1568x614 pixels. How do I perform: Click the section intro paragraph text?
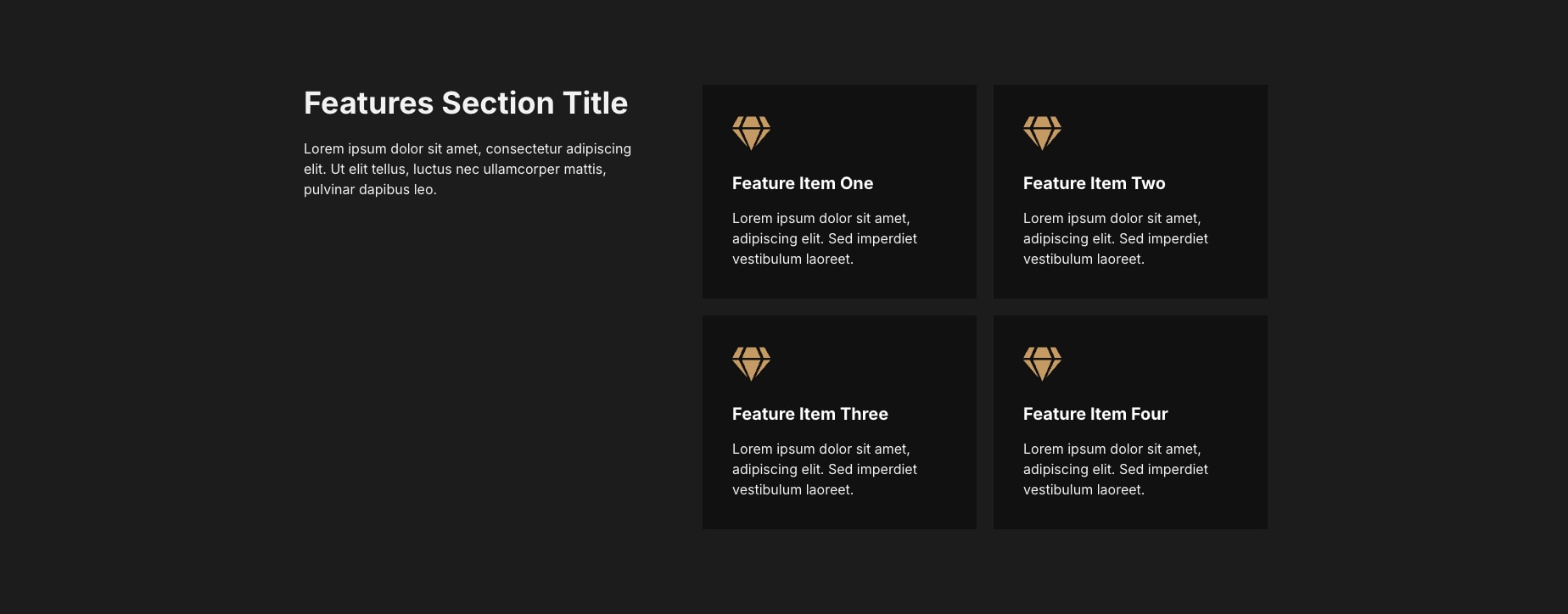click(x=468, y=169)
